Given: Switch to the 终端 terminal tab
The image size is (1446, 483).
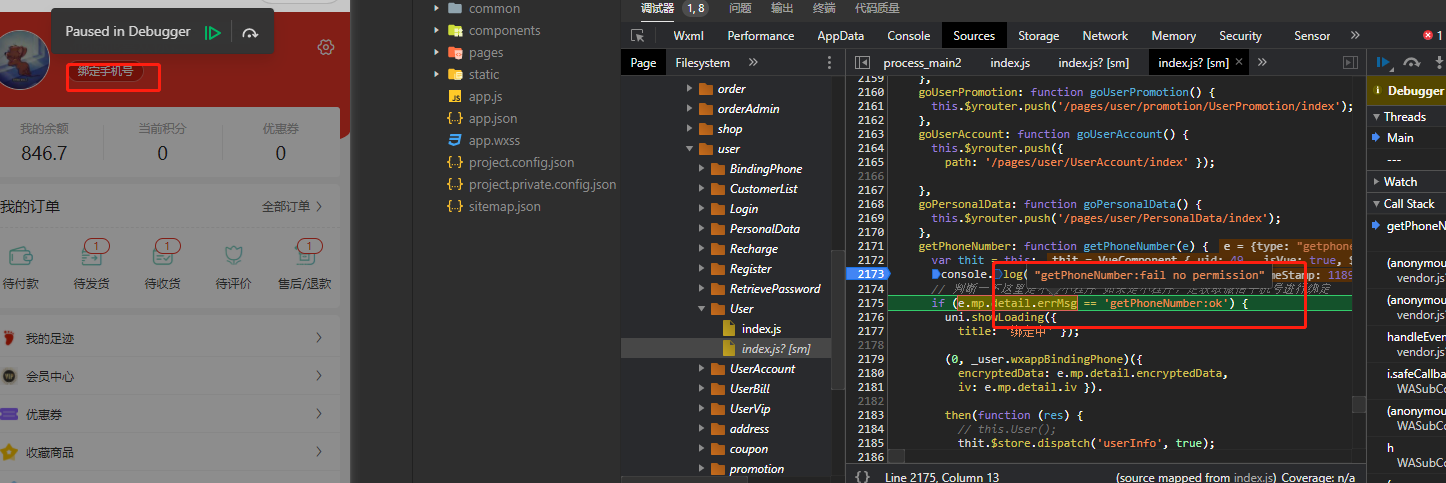Looking at the screenshot, I should pyautogui.click(x=824, y=8).
